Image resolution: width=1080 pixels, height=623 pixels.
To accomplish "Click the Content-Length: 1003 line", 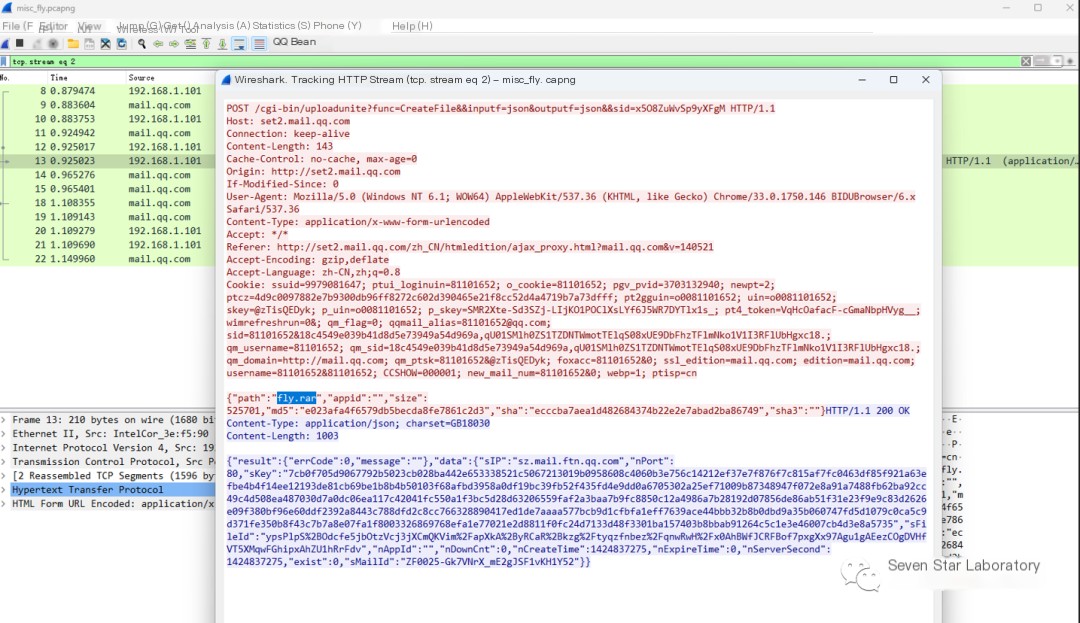I will [x=282, y=436].
